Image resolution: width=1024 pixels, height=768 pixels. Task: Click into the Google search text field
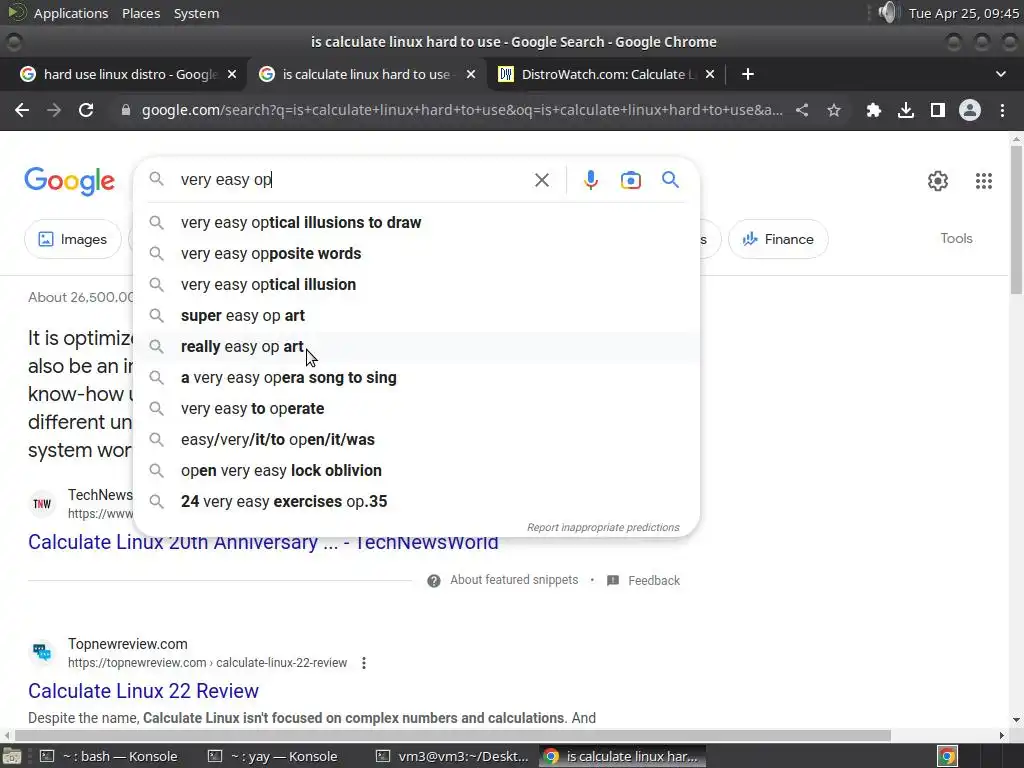353,180
